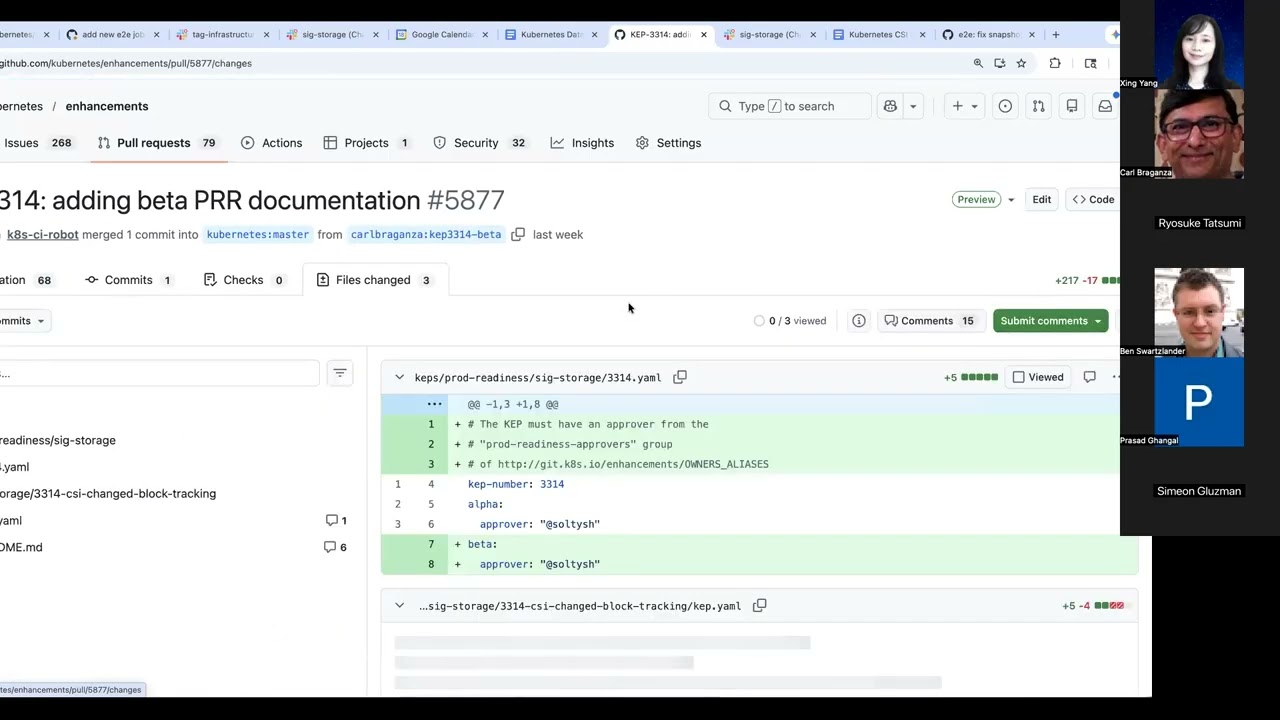Screen dimensions: 1280x720
Task: Click the file tree filter input
Action: [160, 373]
